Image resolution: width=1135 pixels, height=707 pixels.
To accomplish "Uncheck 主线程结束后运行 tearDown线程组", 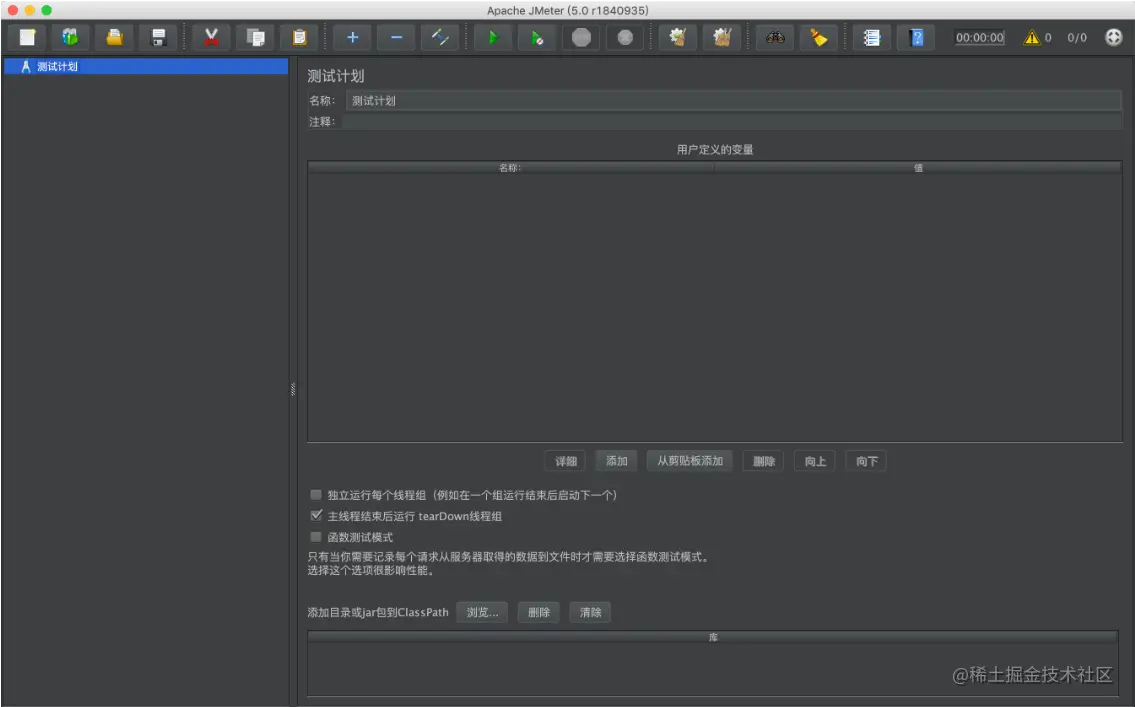I will [316, 516].
